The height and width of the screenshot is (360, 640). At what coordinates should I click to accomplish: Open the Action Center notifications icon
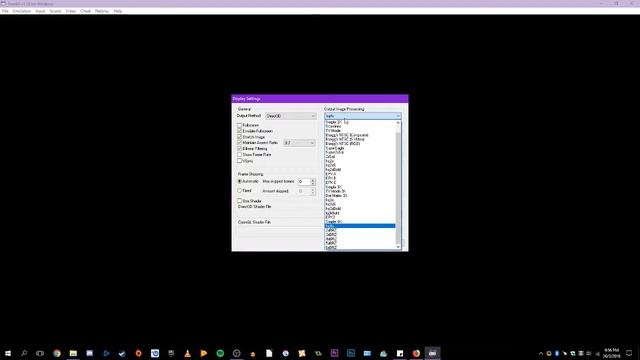pyautogui.click(x=629, y=353)
